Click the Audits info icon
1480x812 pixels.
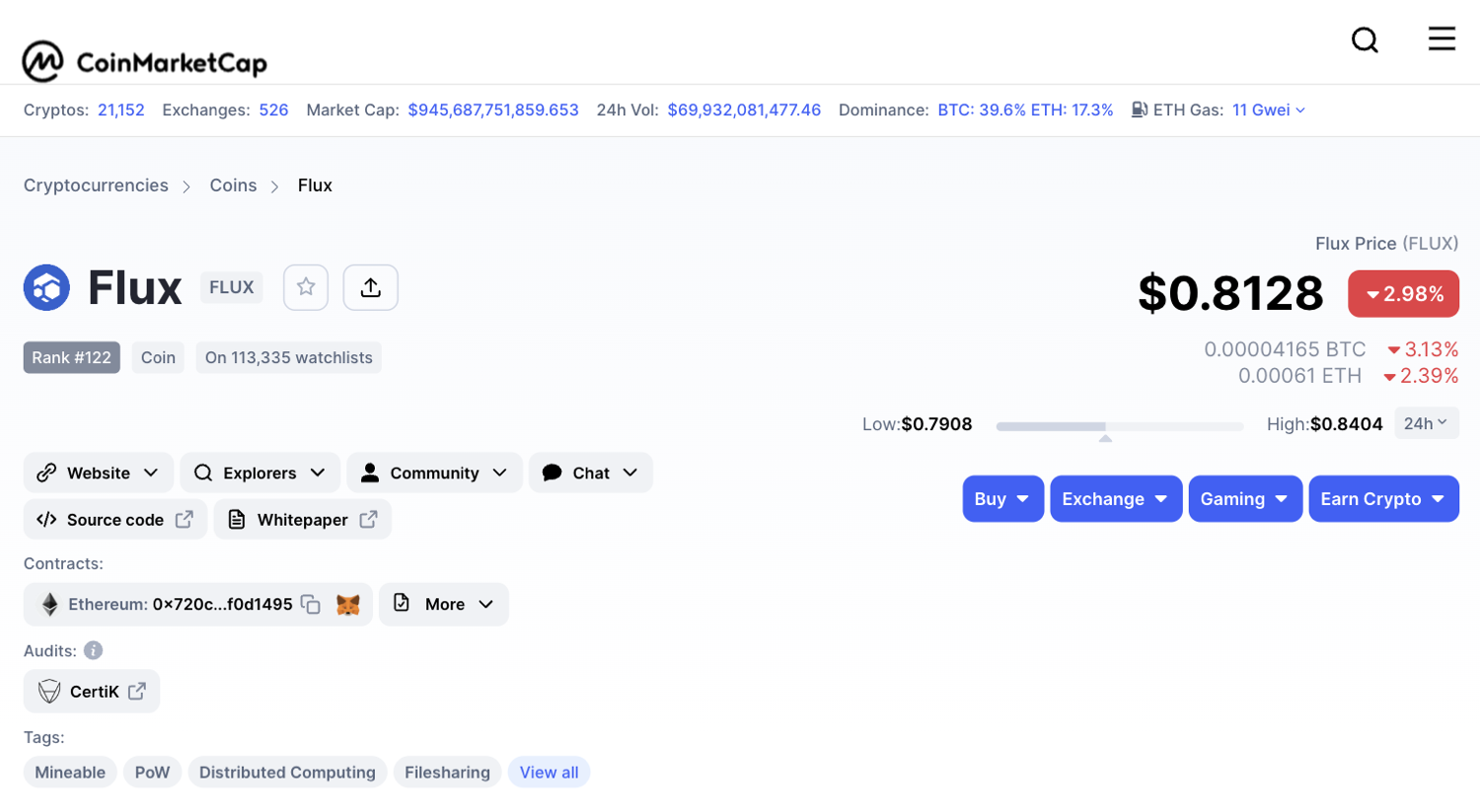93,650
